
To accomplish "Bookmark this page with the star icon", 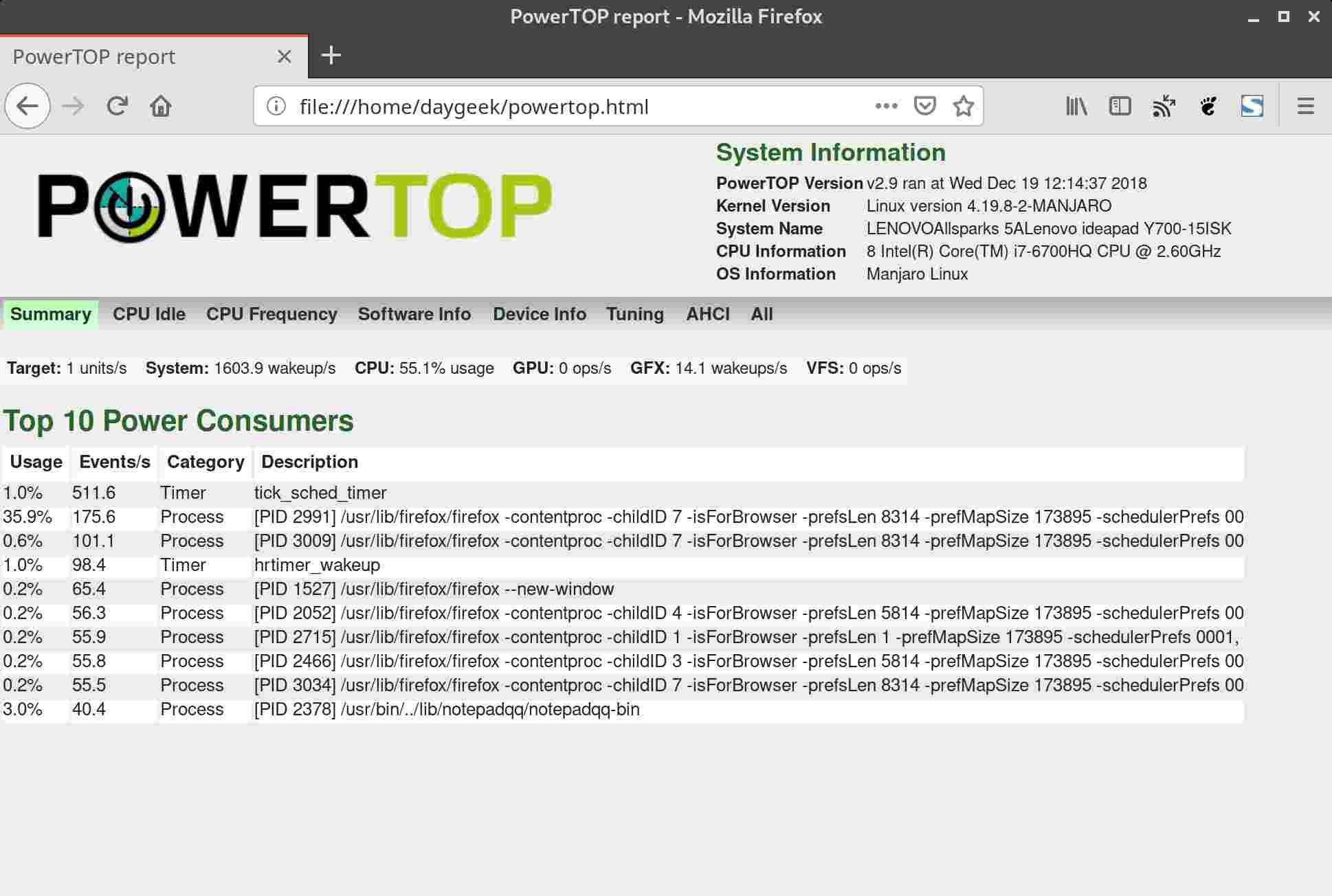I will pos(962,106).
